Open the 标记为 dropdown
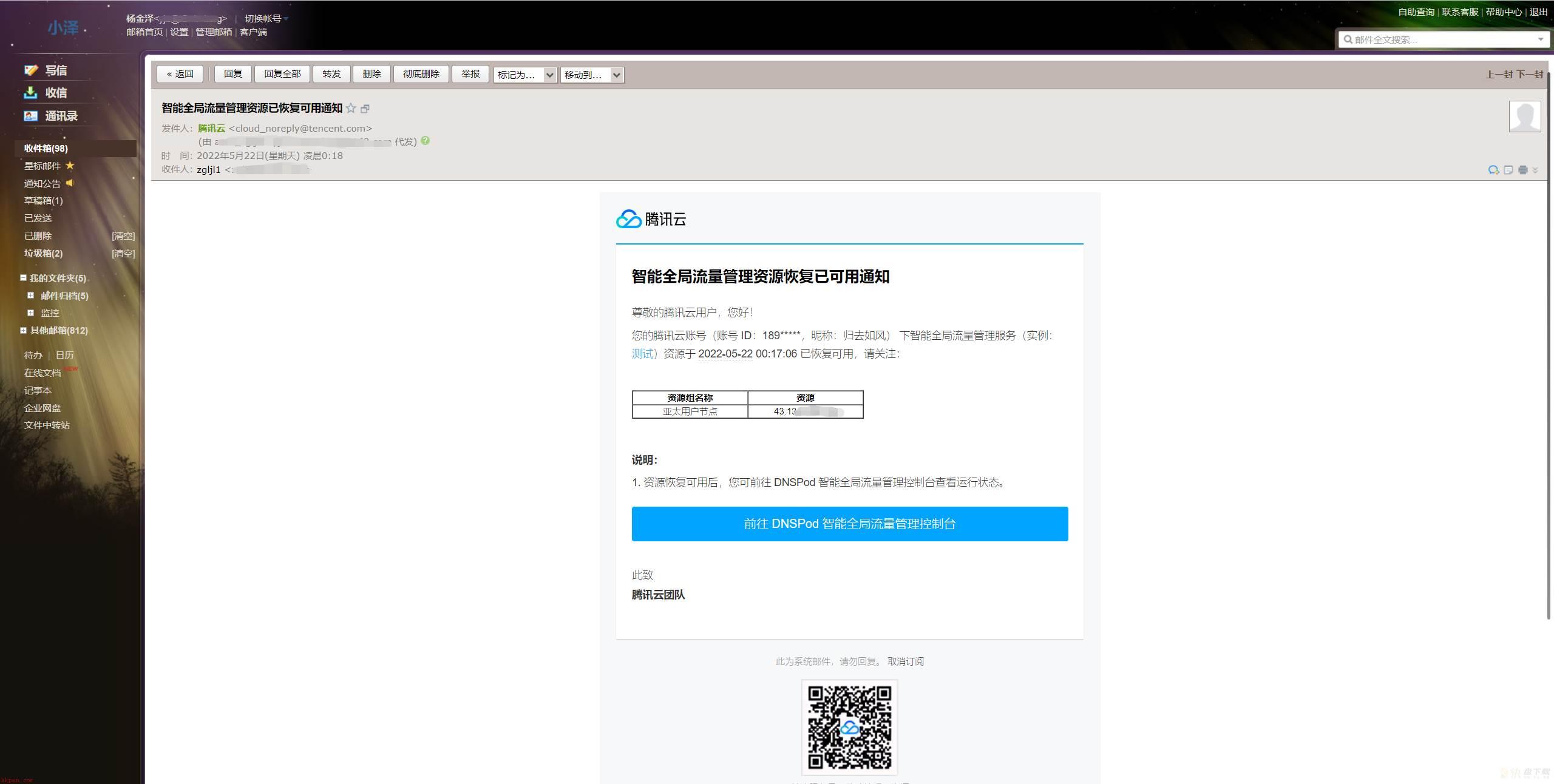The image size is (1554, 784). [525, 75]
